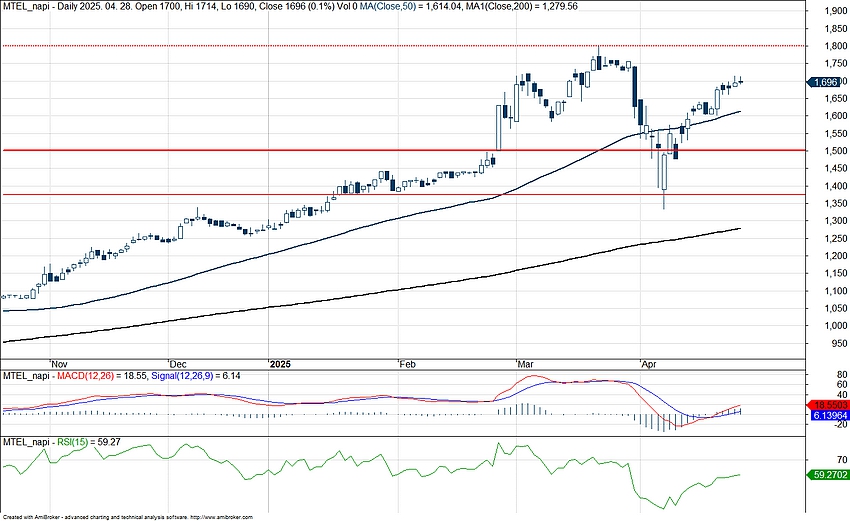Click the 950 price axis label
The width and height of the screenshot is (850, 521).
[838, 343]
